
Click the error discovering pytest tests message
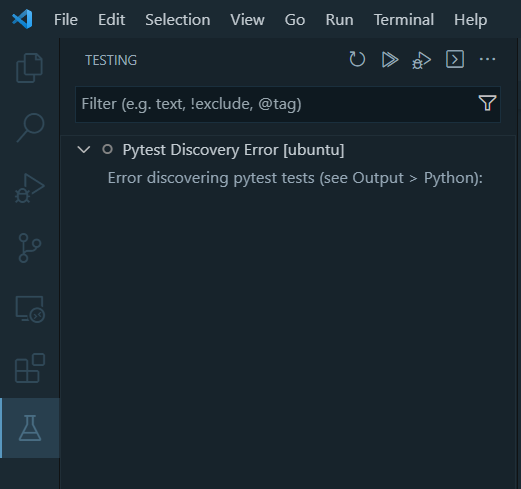[295, 178]
